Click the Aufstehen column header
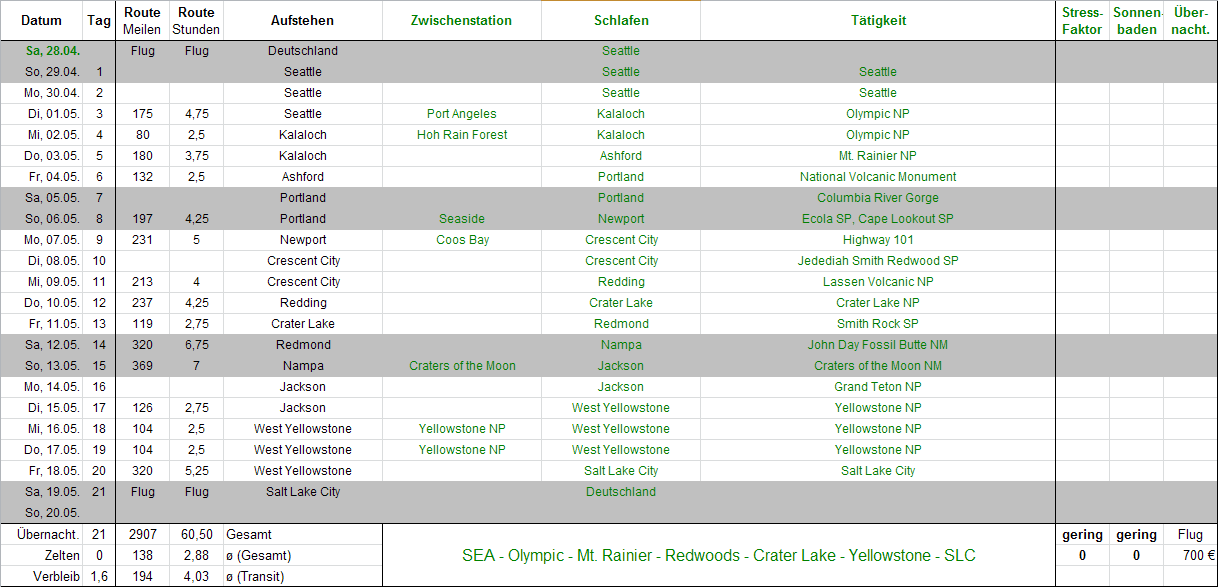This screenshot has width=1218, height=587. pos(302,20)
